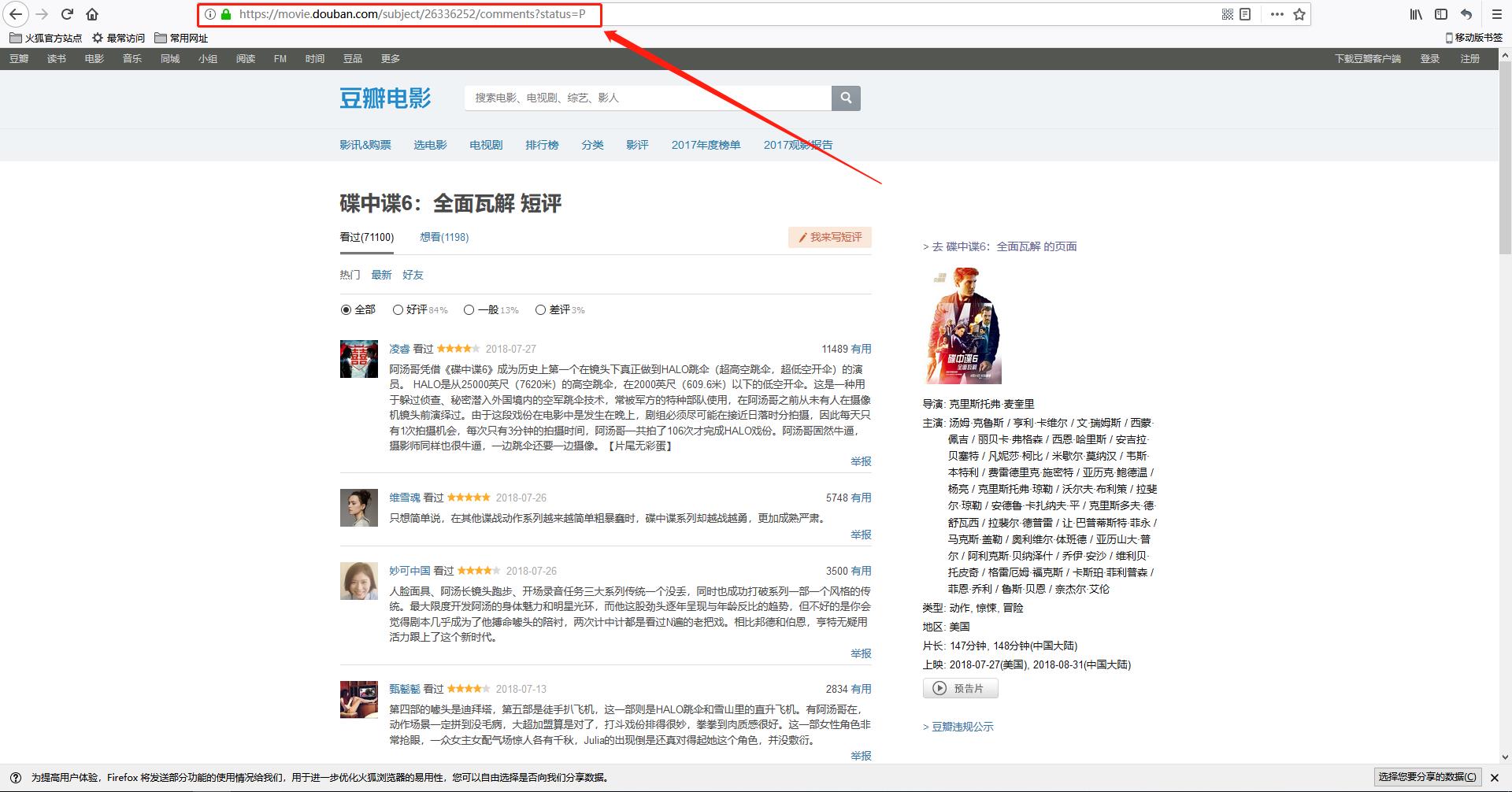Open the browser home page icon

(92, 14)
